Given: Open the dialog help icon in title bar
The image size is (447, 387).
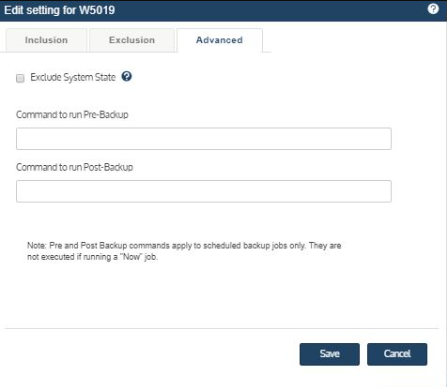Looking at the screenshot, I should [433, 9].
